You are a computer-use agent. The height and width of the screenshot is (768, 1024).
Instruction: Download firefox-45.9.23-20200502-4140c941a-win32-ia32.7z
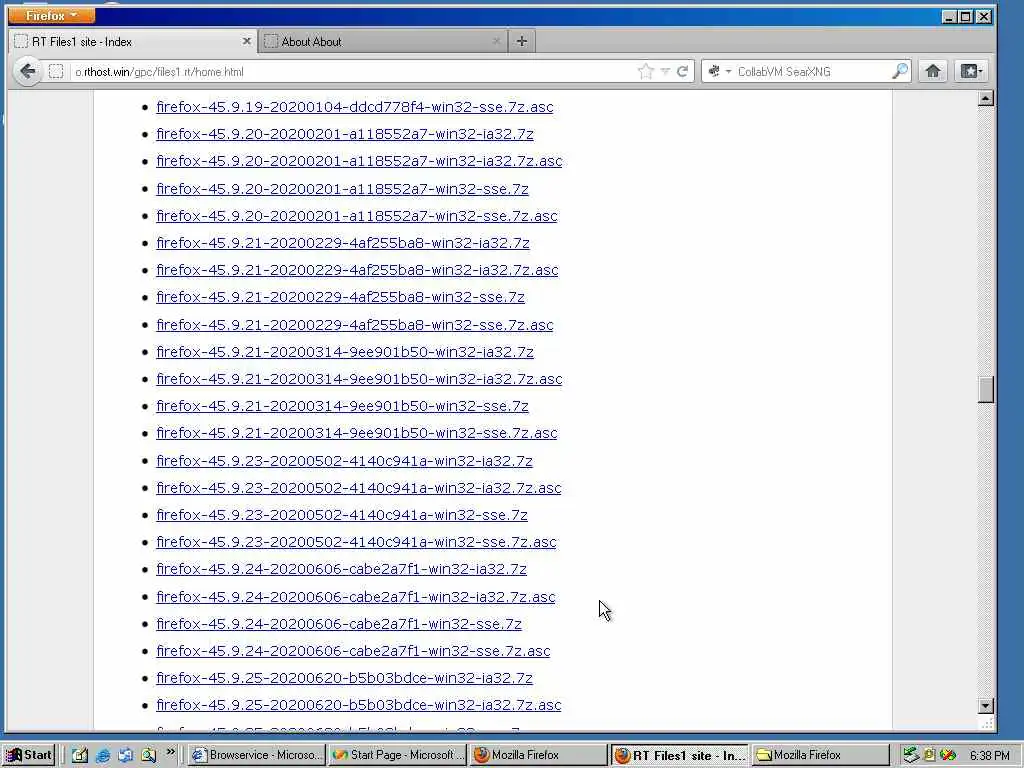[344, 461]
